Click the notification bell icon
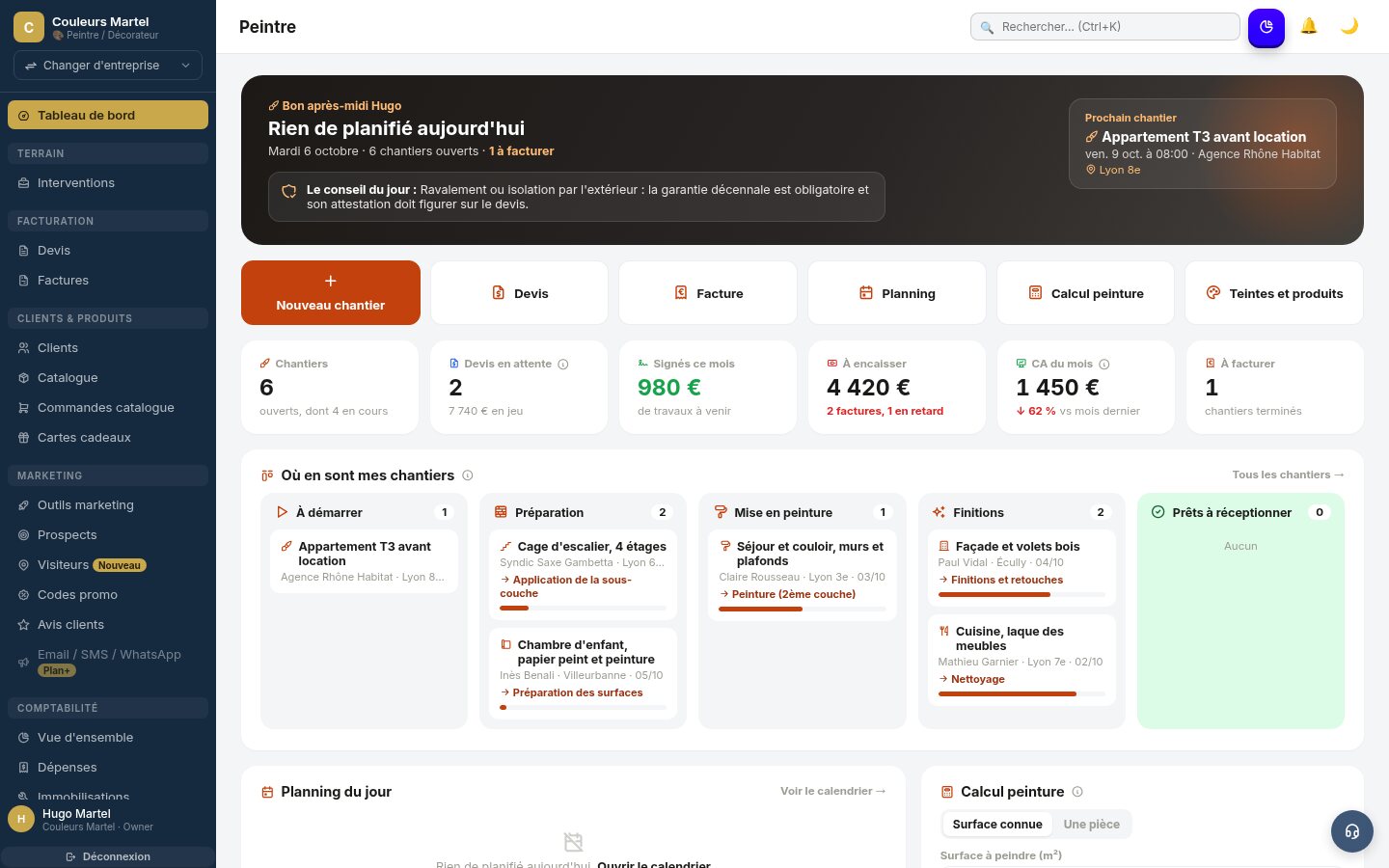Image resolution: width=1389 pixels, height=868 pixels. (x=1309, y=26)
